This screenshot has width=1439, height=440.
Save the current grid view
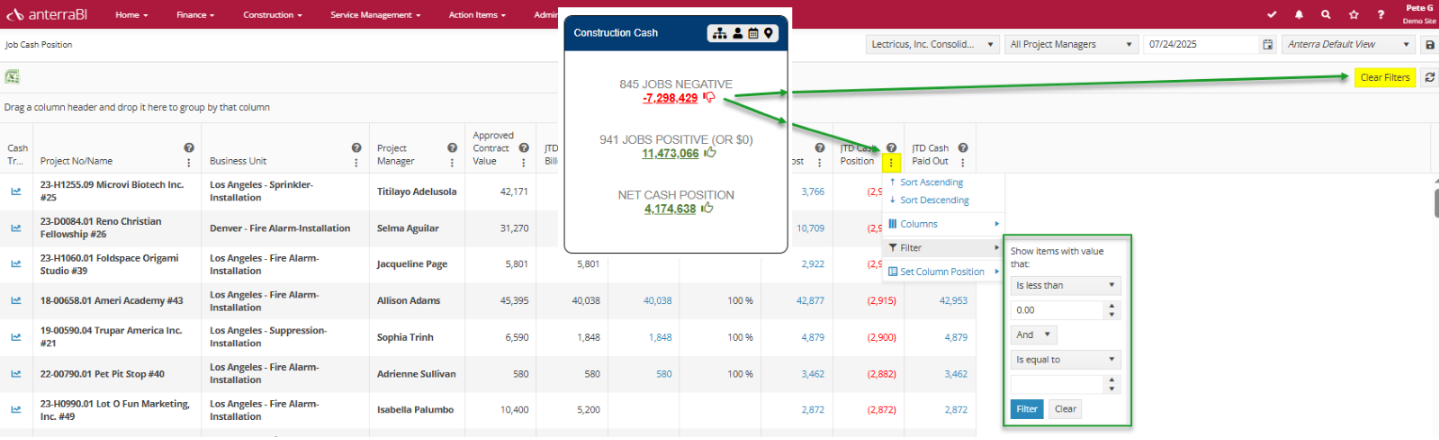click(x=1431, y=45)
